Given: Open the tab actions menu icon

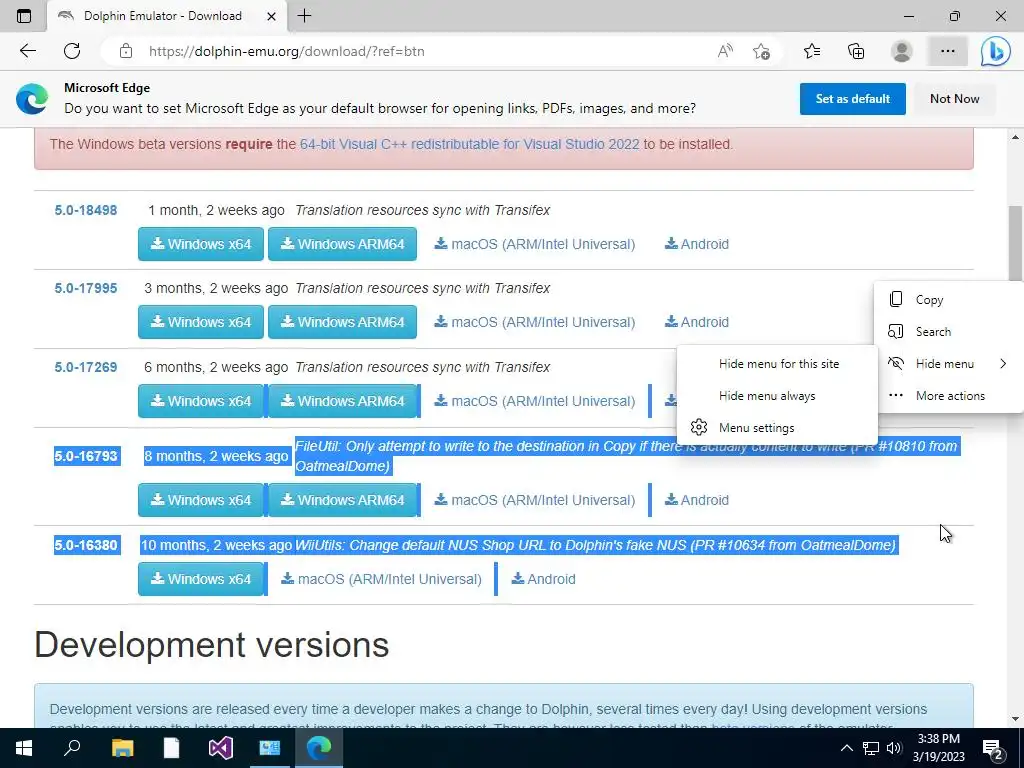Looking at the screenshot, I should [24, 16].
